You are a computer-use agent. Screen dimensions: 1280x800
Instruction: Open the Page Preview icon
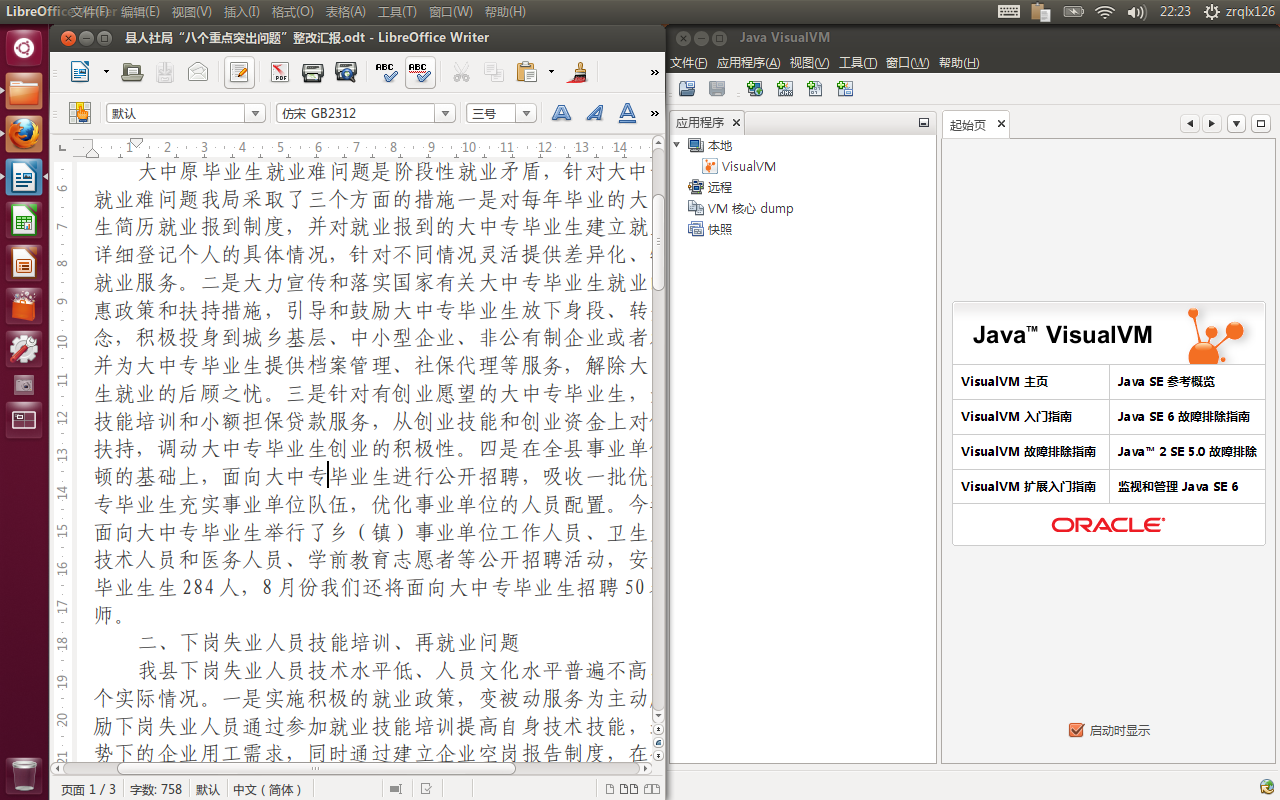tap(346, 72)
